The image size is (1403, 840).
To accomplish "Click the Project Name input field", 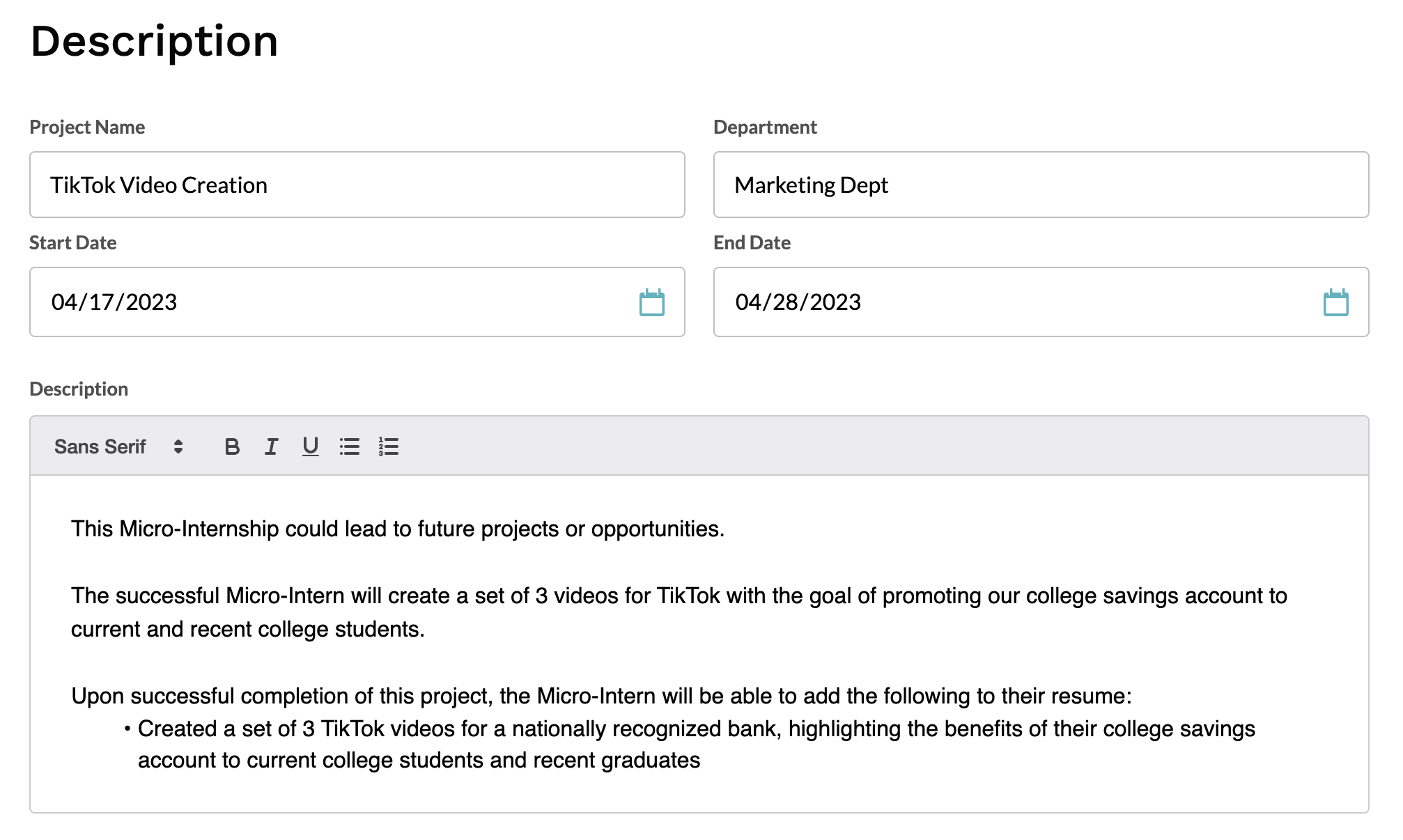I will click(357, 185).
